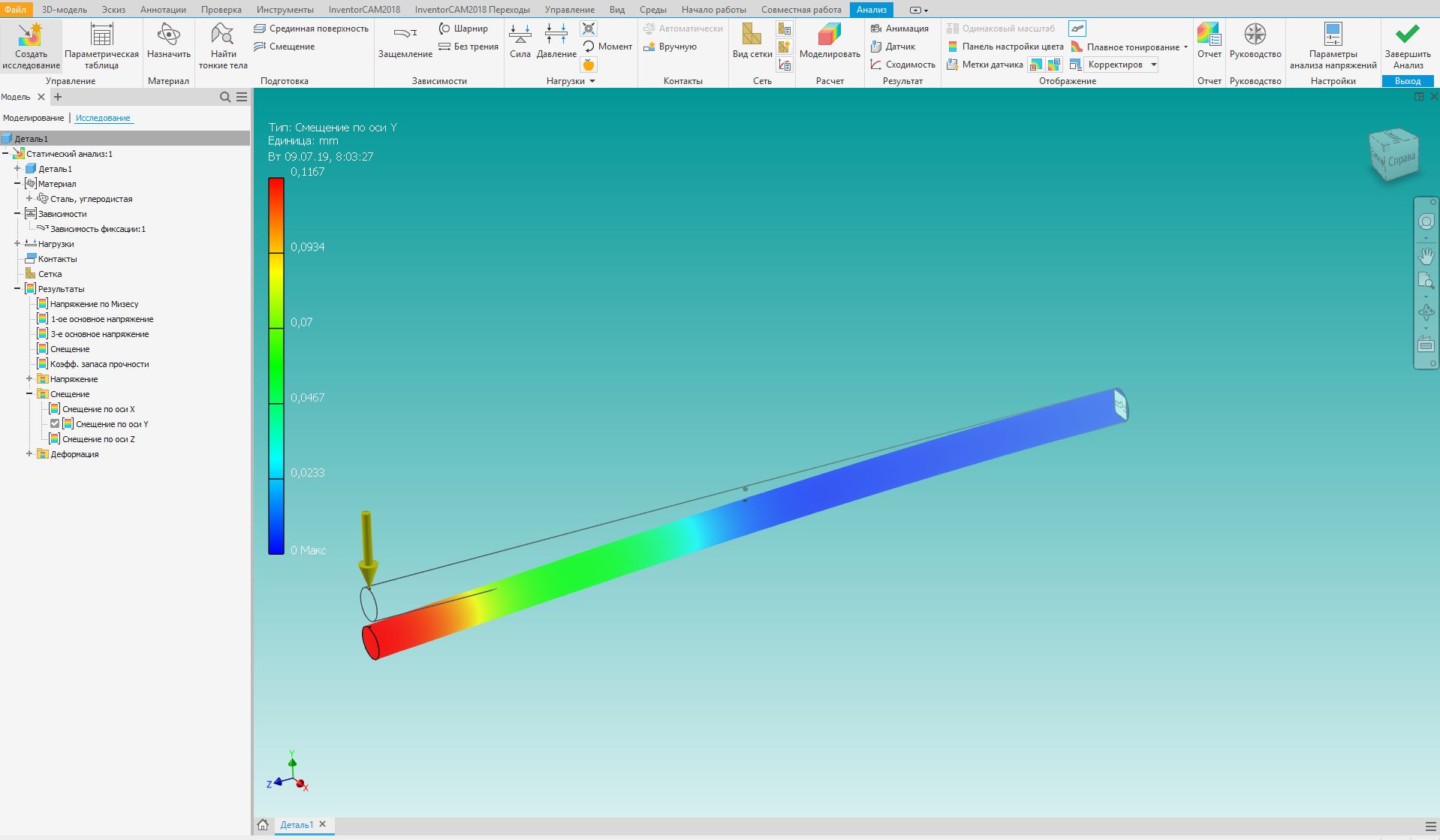Viewport: 1440px width, 840px height.
Task: Select the Шарнир pin constraint
Action: [463, 29]
